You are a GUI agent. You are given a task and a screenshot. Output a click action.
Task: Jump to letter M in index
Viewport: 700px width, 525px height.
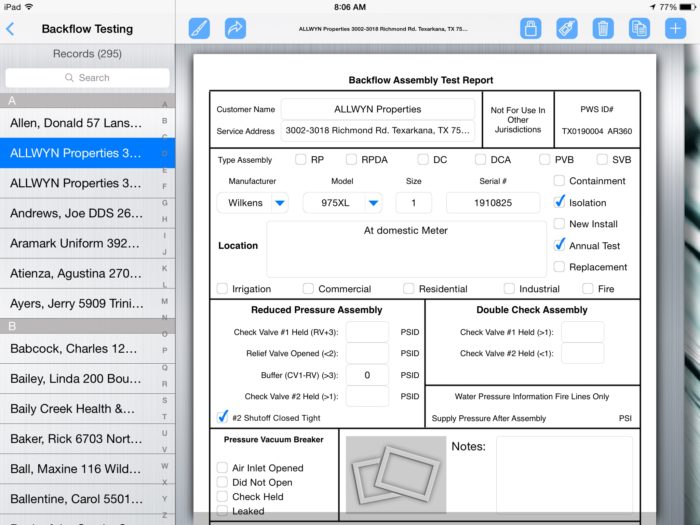[165, 301]
